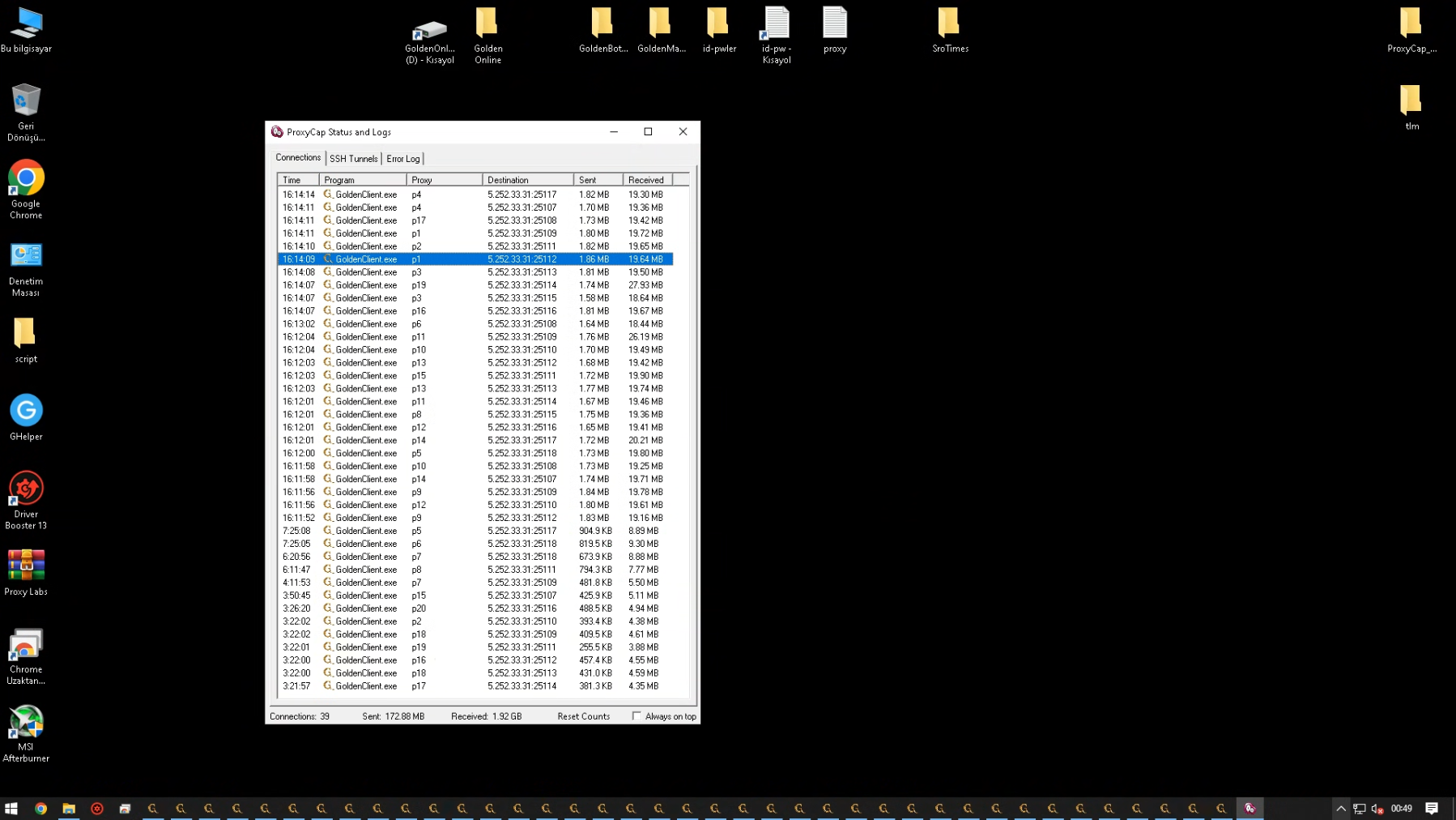Select the connection at time 3:50:45
The image size is (1456, 820).
pos(475,596)
